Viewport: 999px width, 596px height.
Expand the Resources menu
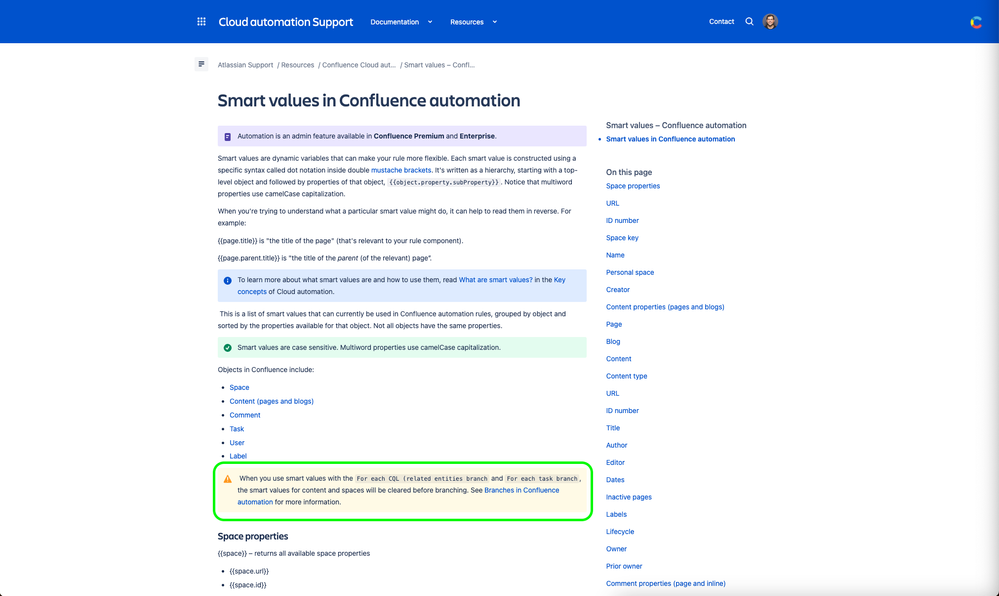[473, 22]
